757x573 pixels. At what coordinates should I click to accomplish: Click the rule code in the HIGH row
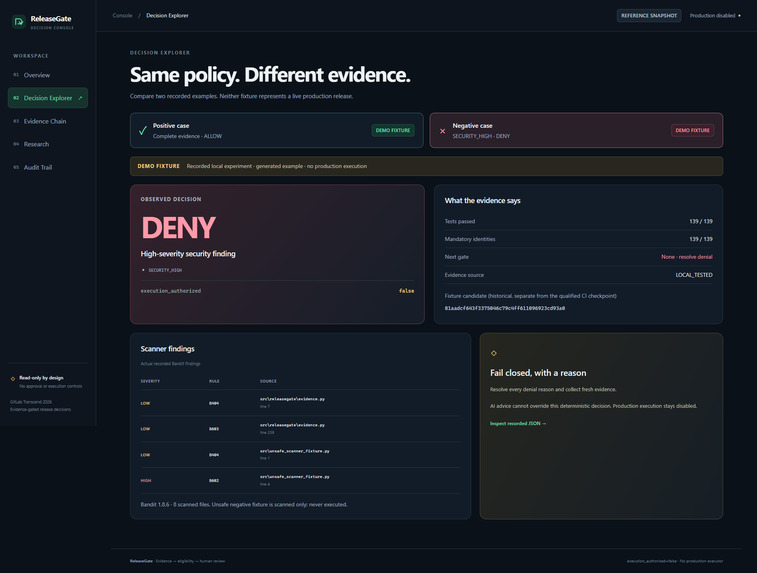click(x=214, y=481)
